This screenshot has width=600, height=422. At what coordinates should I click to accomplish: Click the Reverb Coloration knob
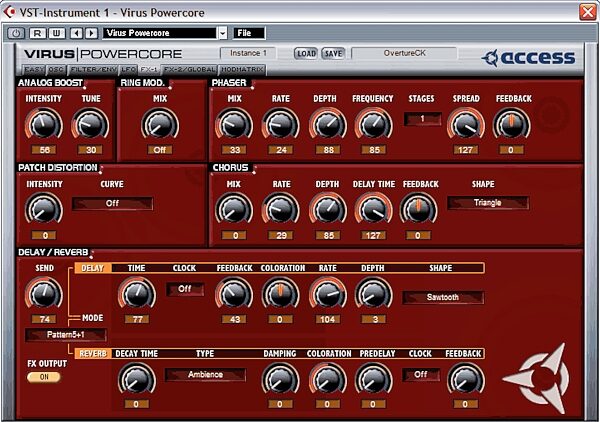(x=328, y=379)
